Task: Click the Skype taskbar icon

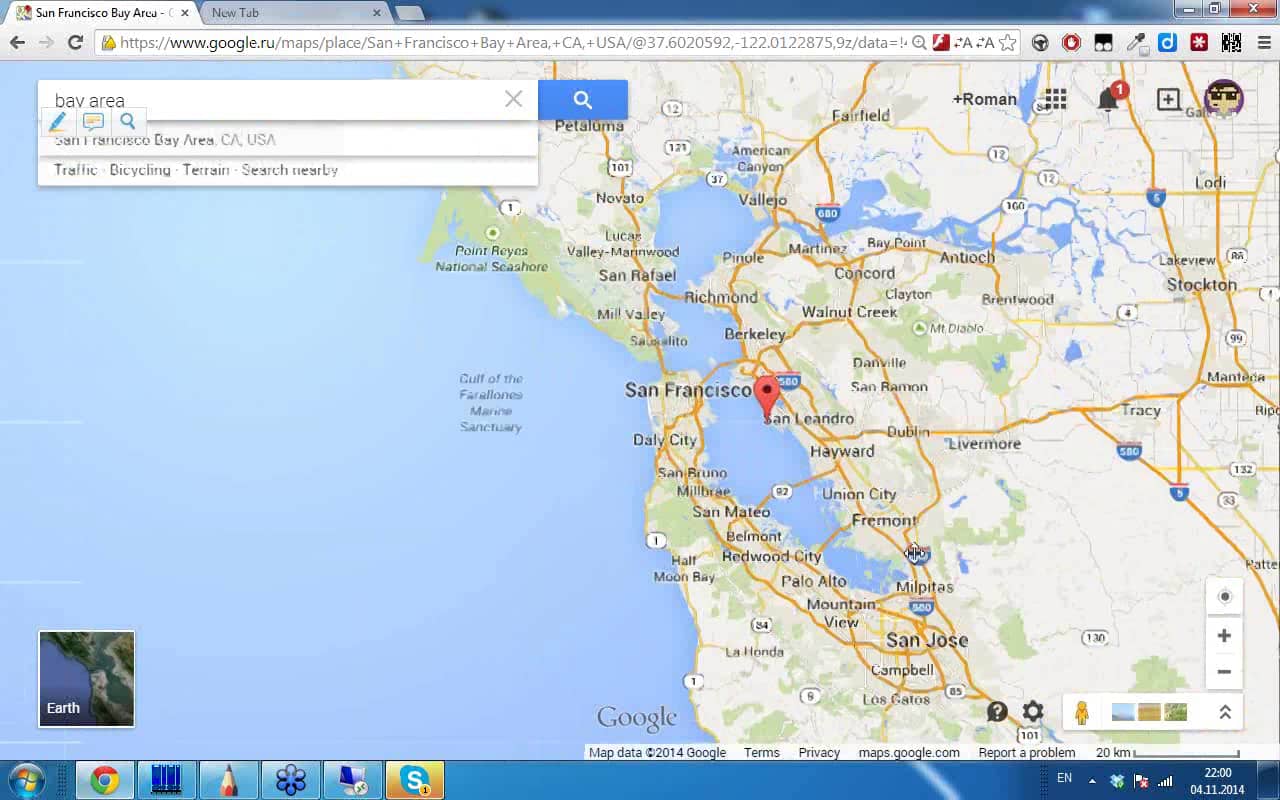Action: pos(414,780)
